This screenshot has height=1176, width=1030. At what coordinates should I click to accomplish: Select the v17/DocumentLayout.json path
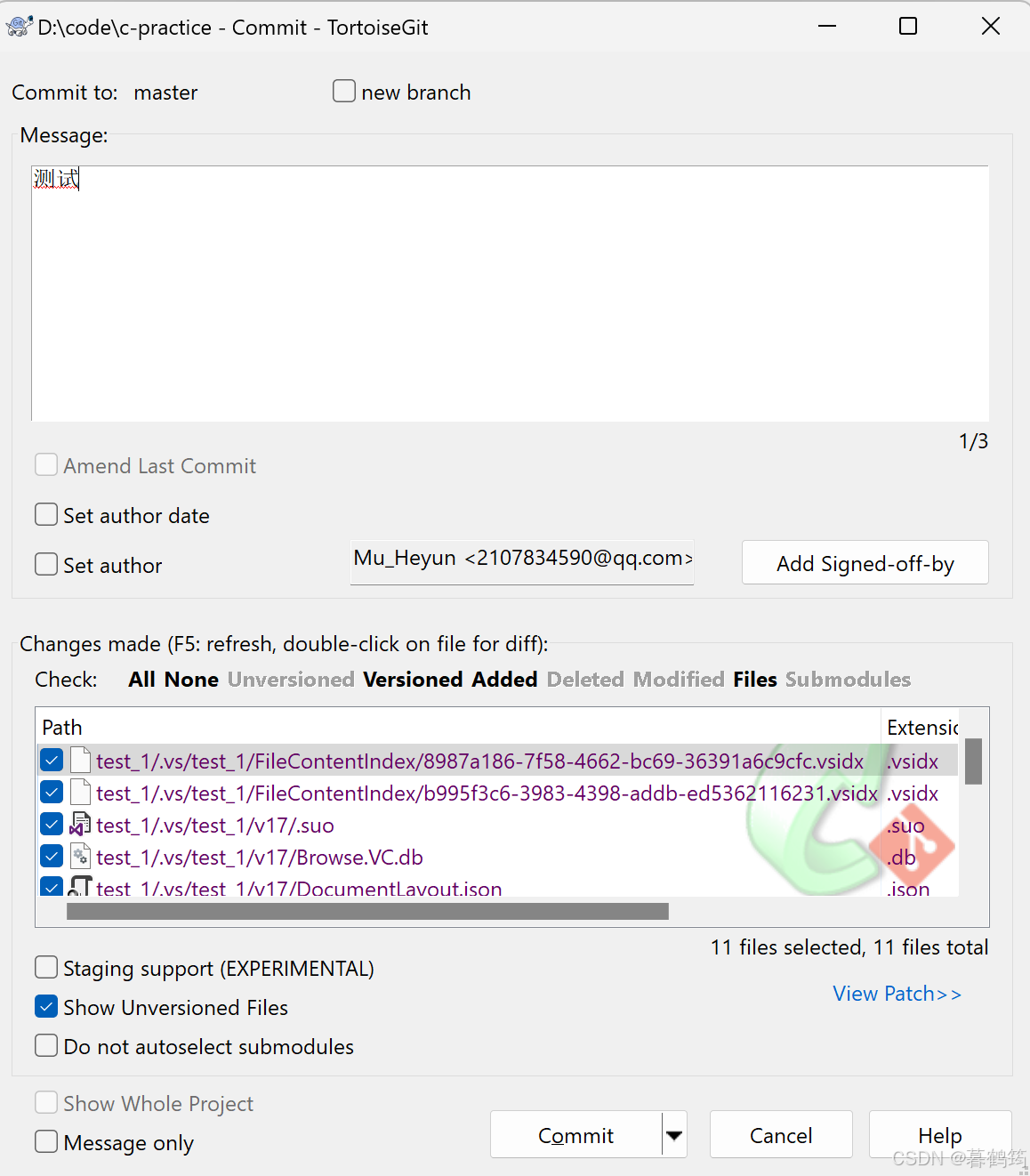[299, 887]
